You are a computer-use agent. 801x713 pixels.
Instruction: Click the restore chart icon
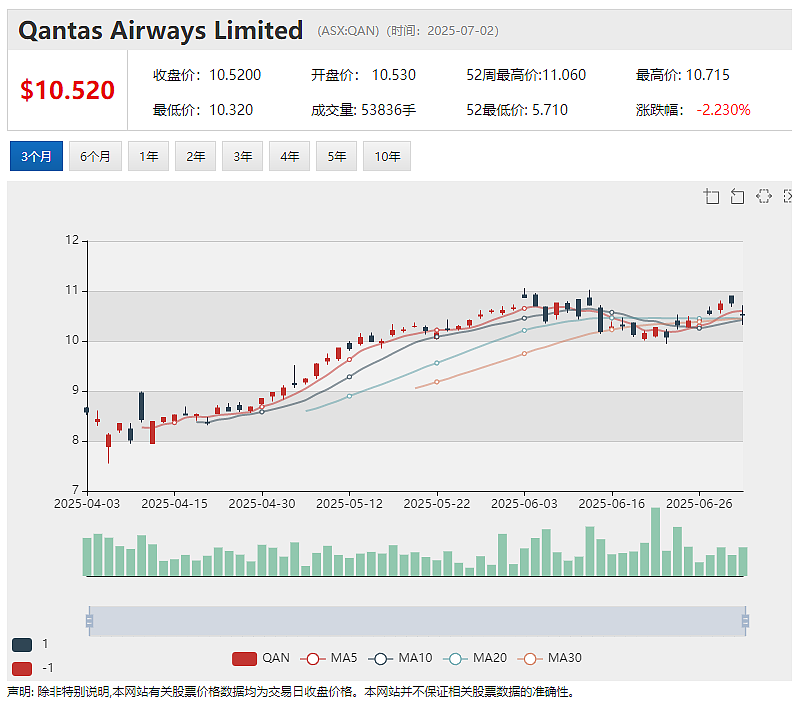(764, 197)
